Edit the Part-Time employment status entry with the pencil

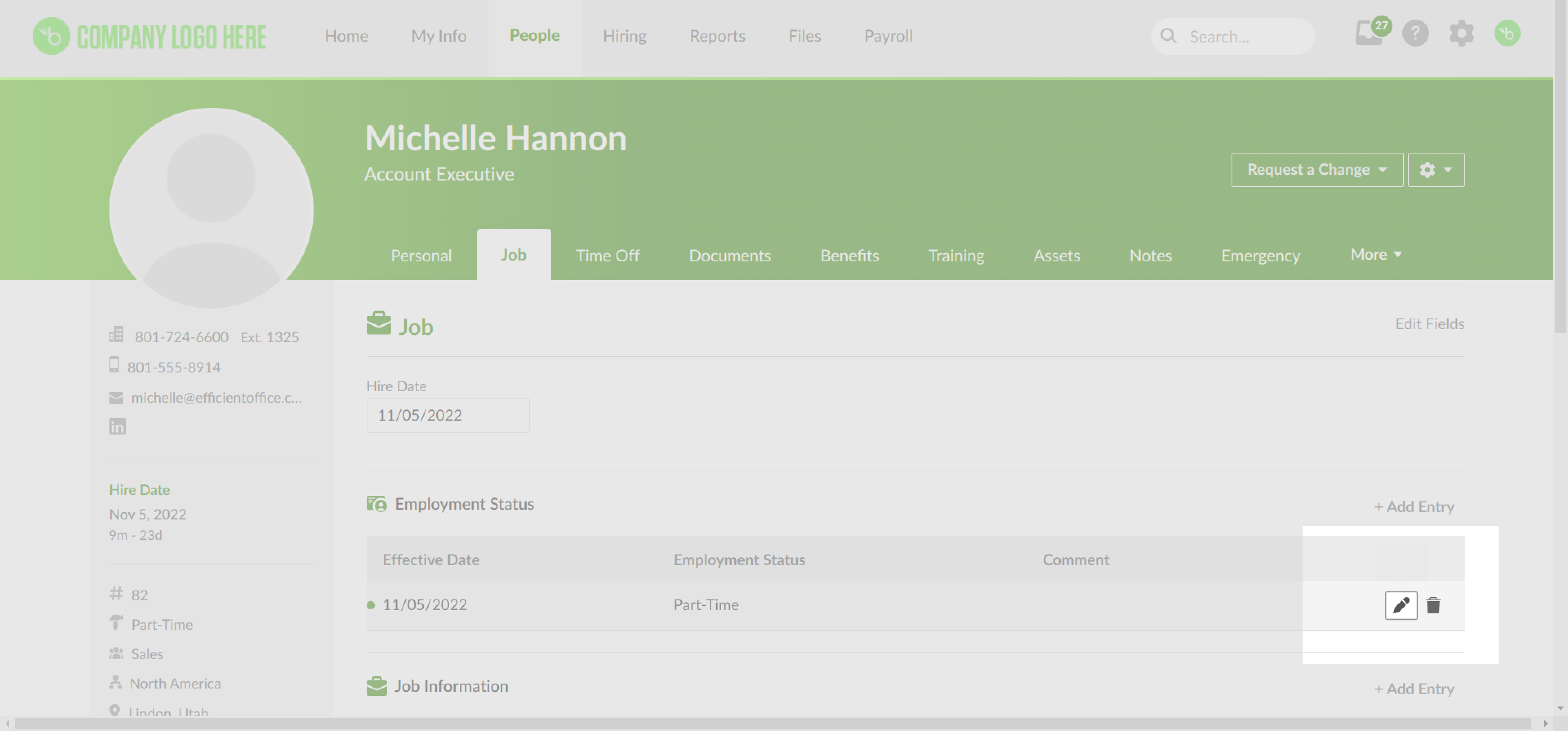[x=1401, y=605]
